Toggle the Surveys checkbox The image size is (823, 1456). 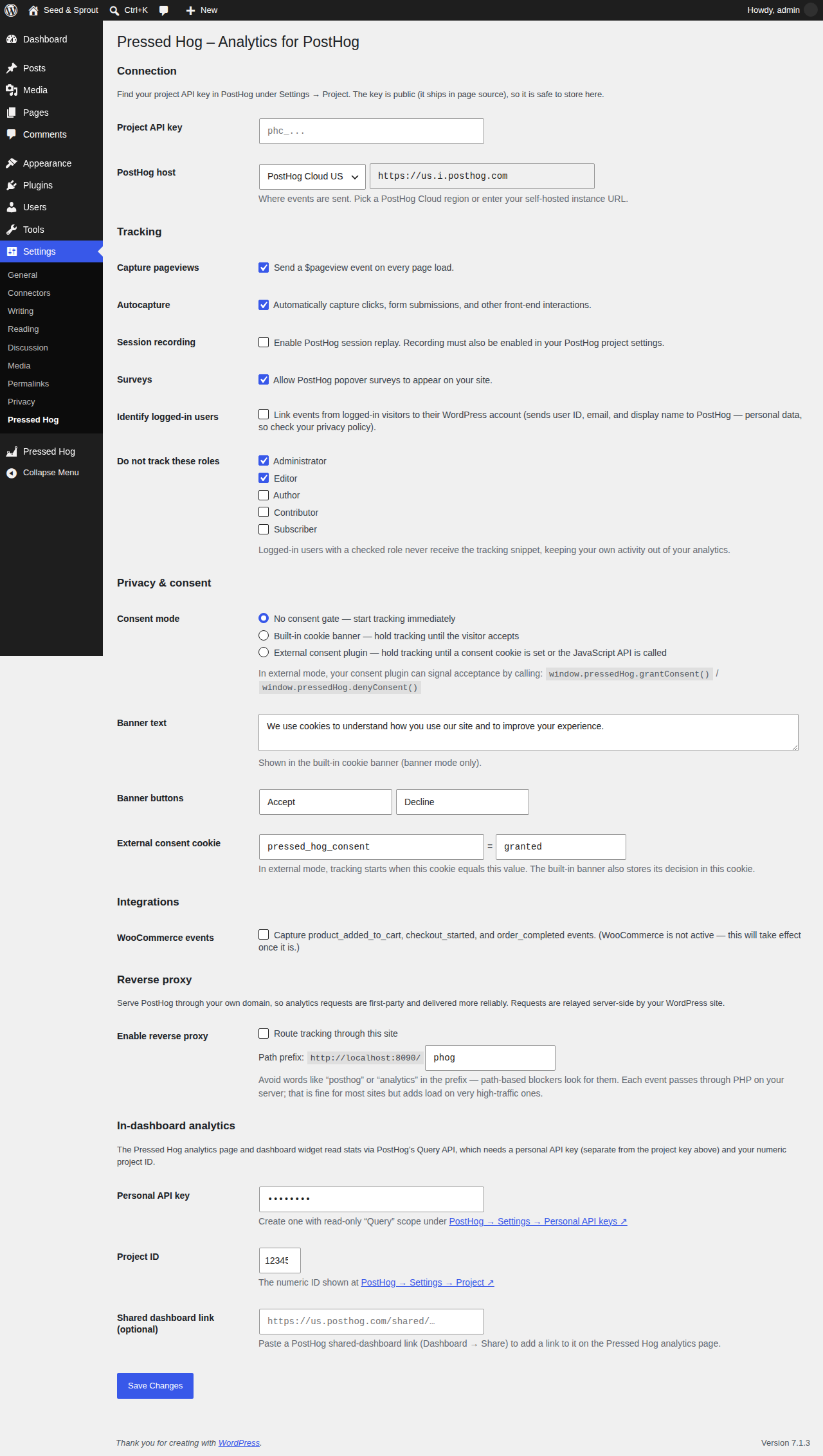pyautogui.click(x=264, y=379)
